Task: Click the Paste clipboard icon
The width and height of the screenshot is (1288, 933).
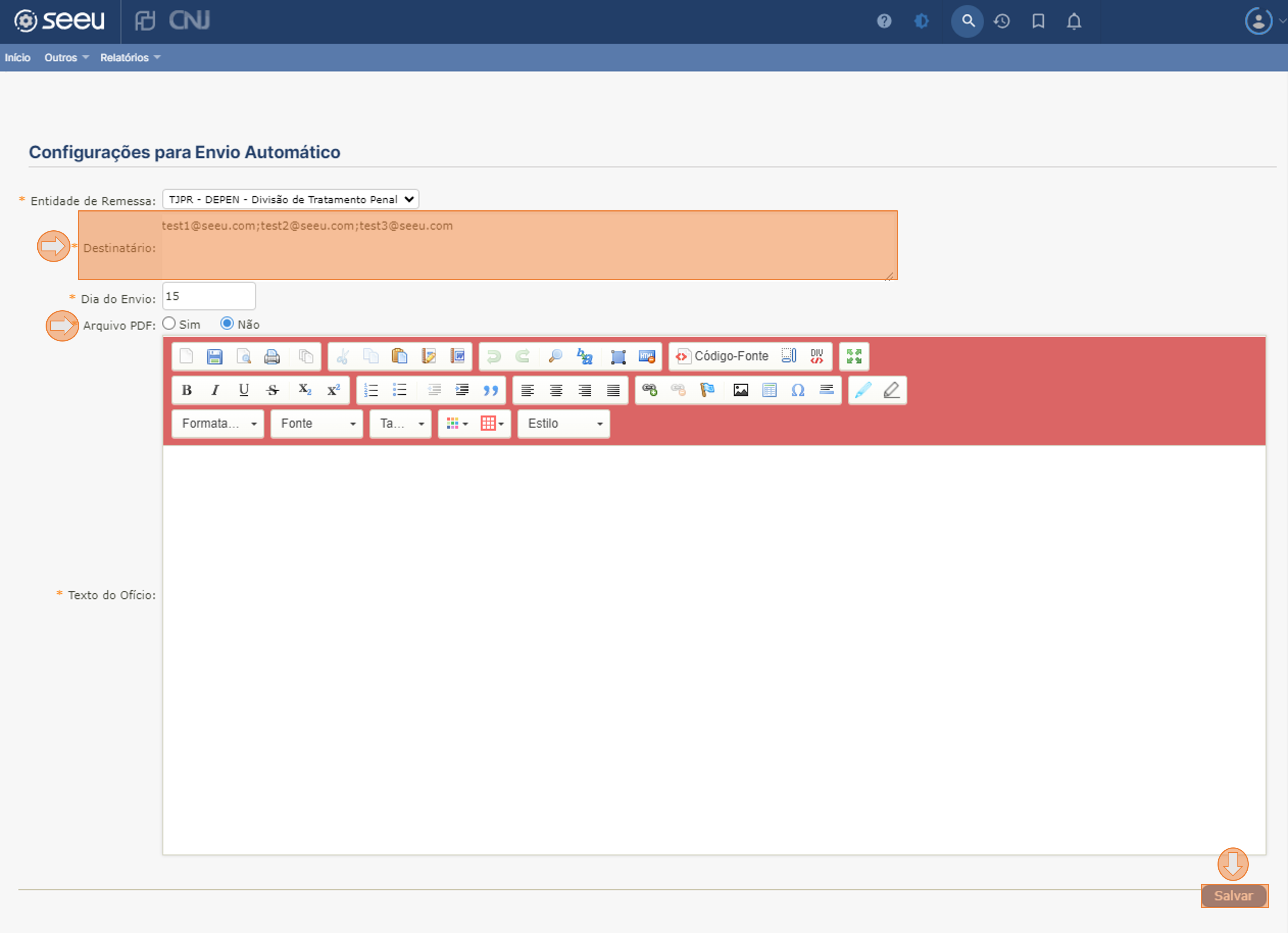Action: click(x=400, y=356)
